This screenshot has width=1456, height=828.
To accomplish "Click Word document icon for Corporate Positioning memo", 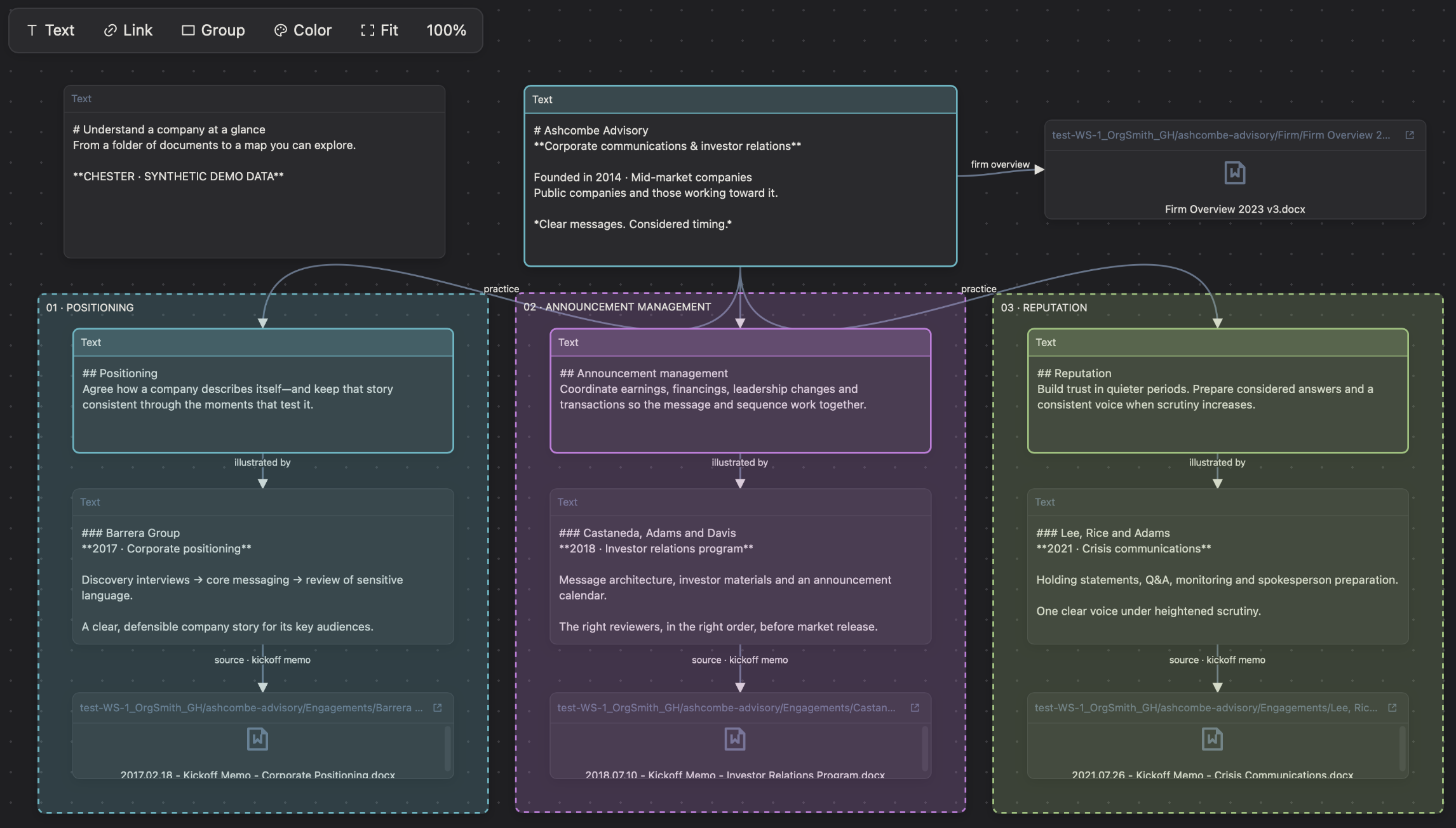I will [x=257, y=739].
